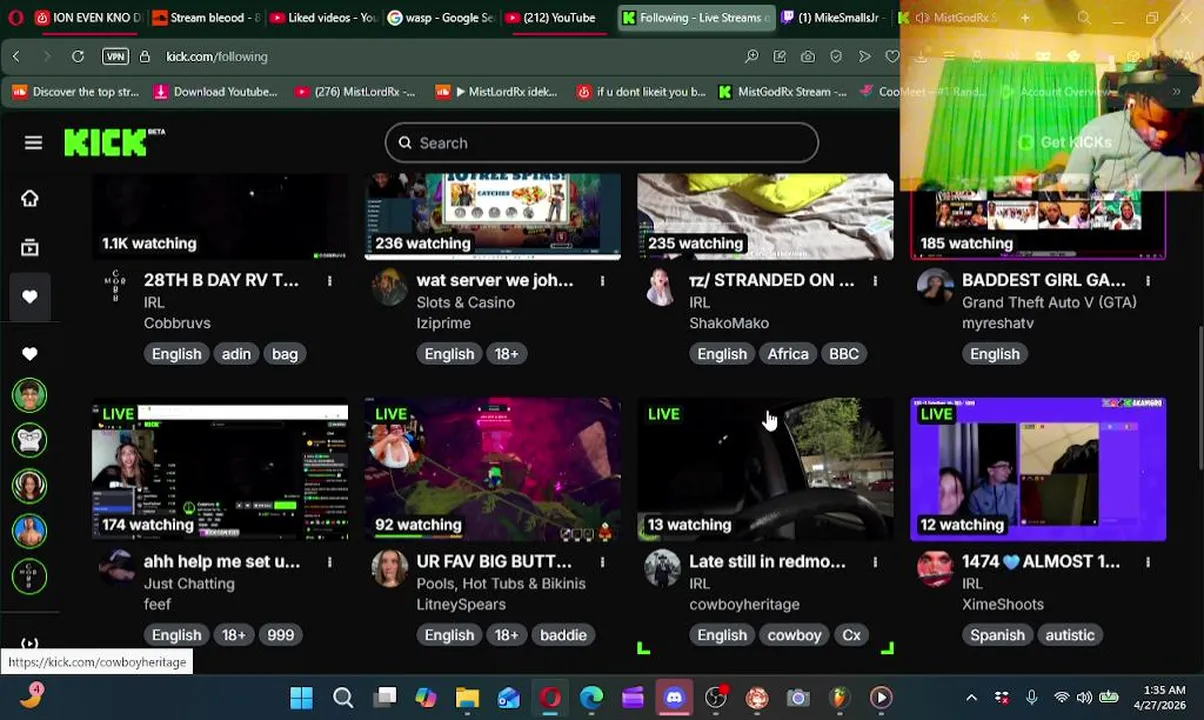Open XimeShoots thumbnail with 12 watching
This screenshot has width=1204, height=720.
1038,469
